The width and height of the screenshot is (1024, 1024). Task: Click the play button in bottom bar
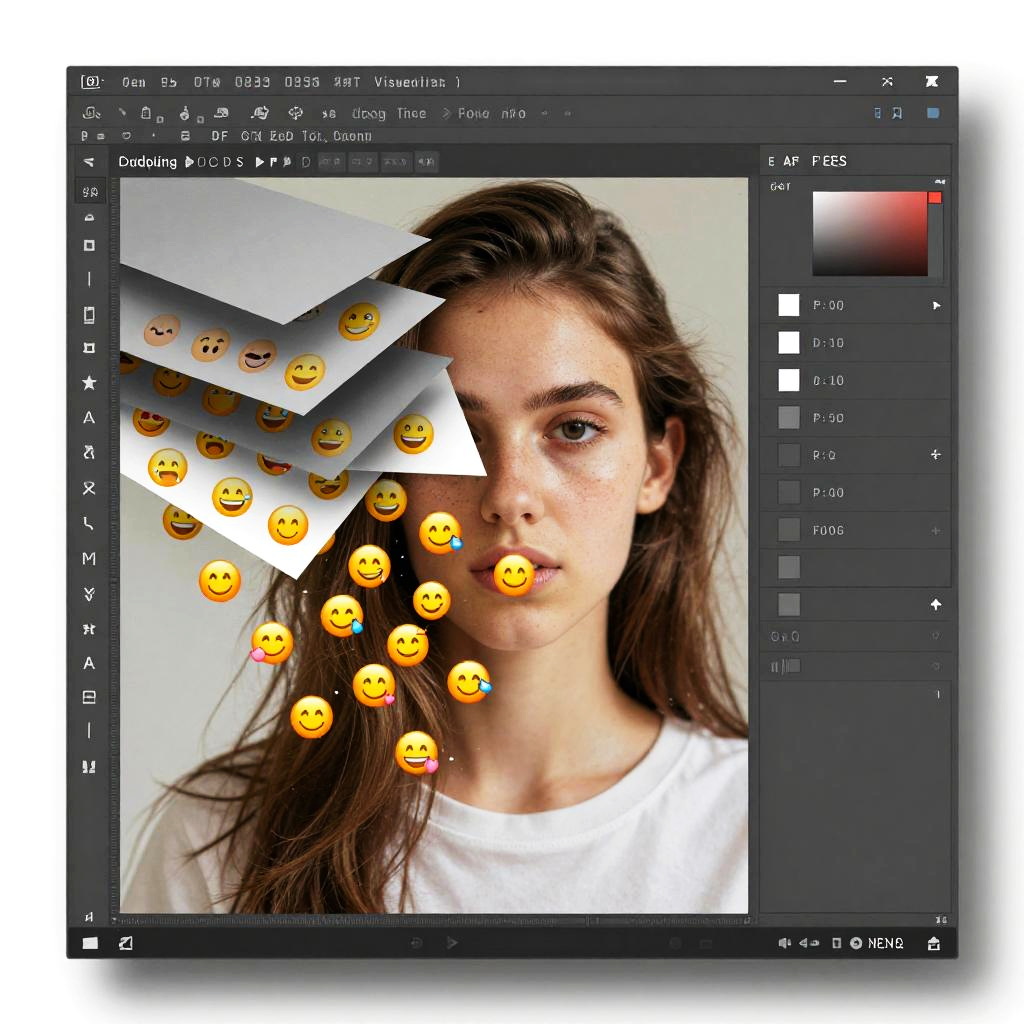point(452,943)
